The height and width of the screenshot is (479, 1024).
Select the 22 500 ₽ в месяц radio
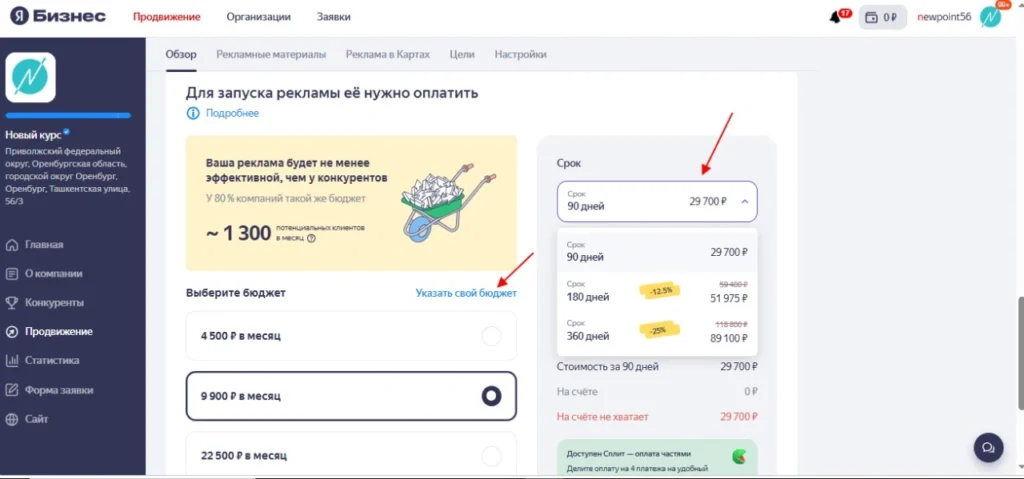click(x=491, y=455)
